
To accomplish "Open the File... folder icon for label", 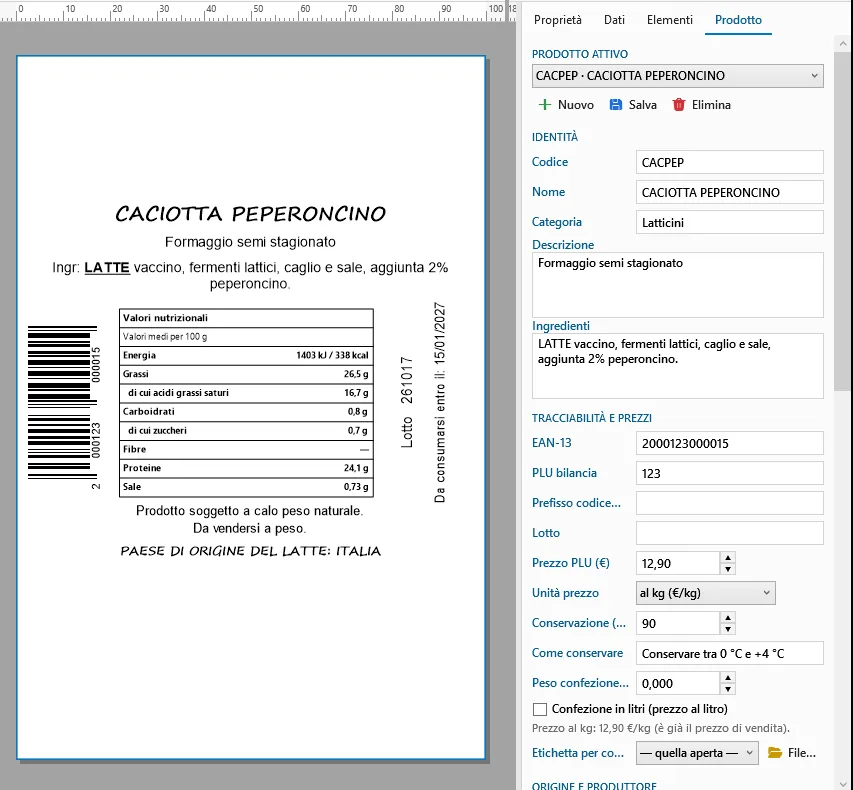I will tap(775, 752).
